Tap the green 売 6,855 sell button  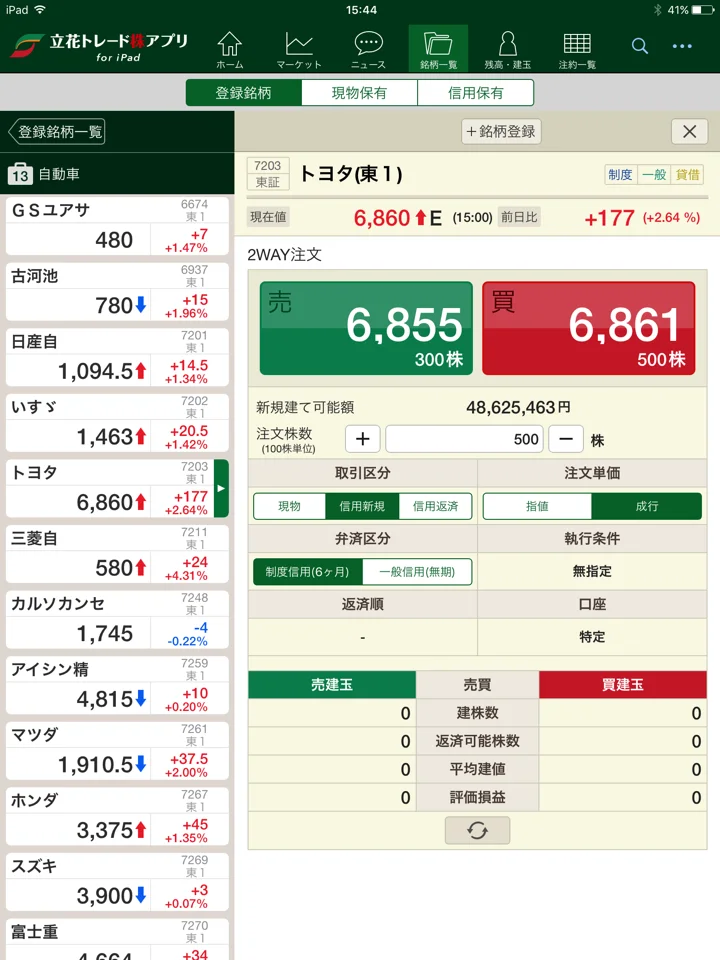coord(366,328)
